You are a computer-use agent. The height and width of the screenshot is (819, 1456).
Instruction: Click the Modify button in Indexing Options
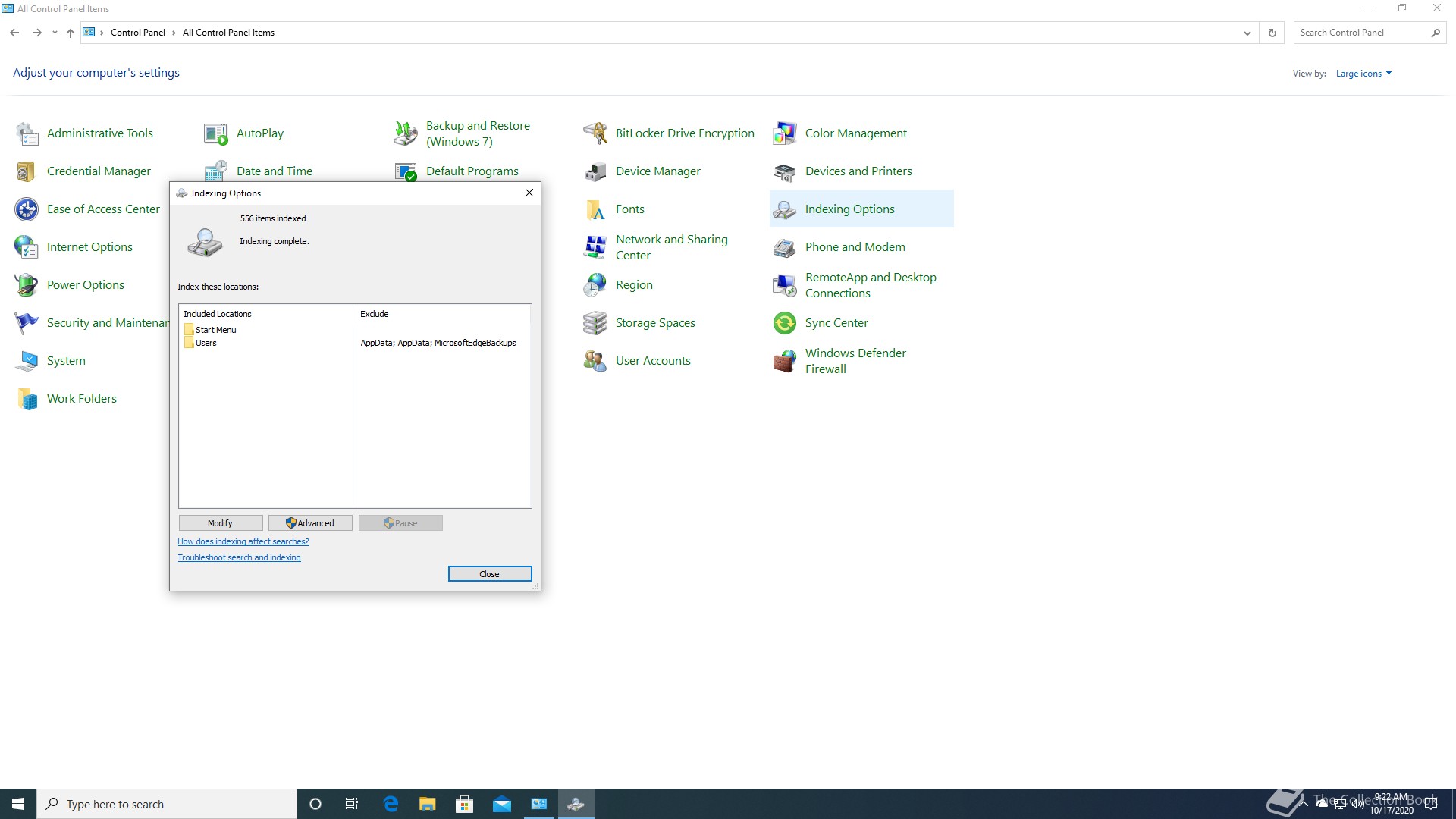(x=221, y=523)
